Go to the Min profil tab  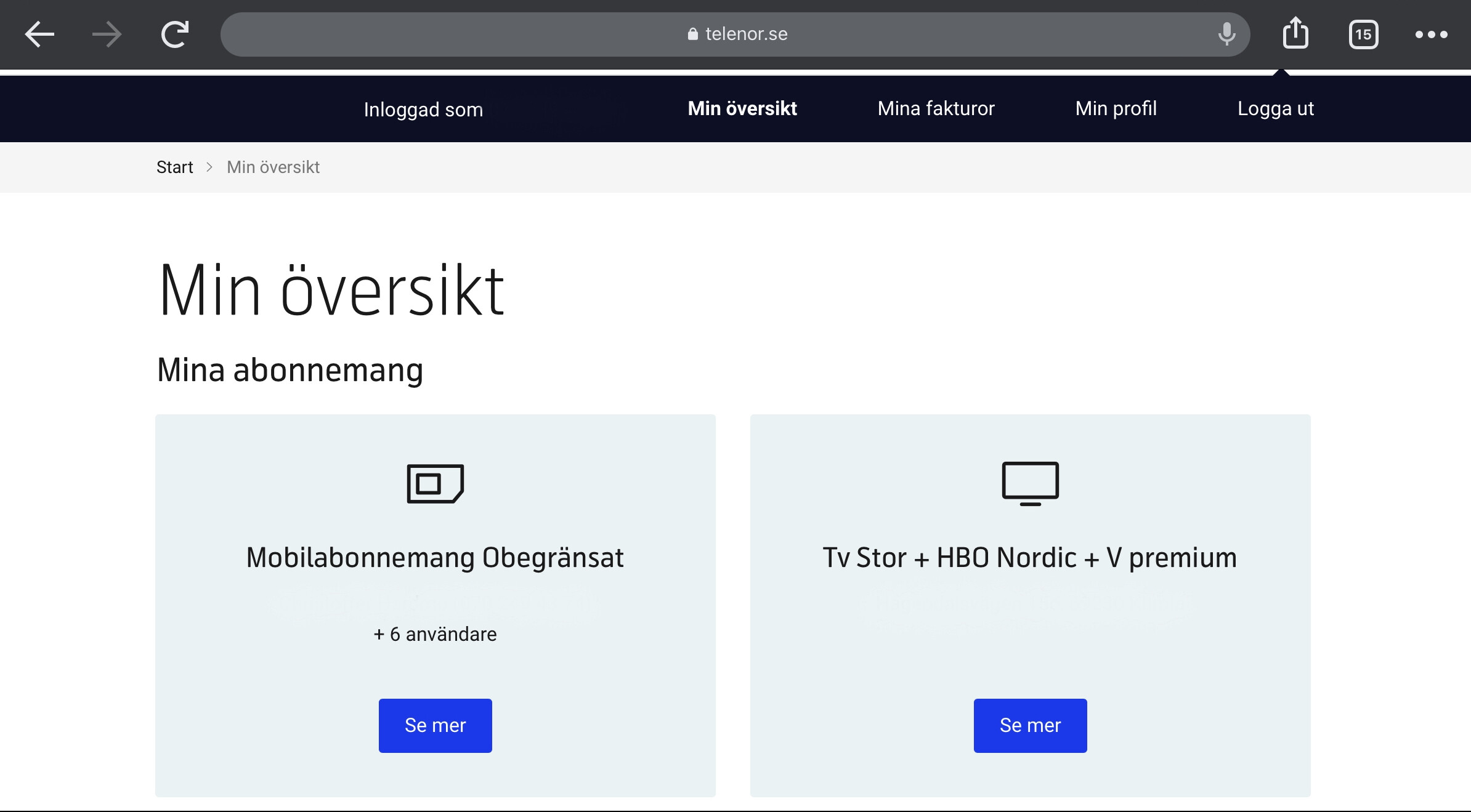pos(1116,108)
